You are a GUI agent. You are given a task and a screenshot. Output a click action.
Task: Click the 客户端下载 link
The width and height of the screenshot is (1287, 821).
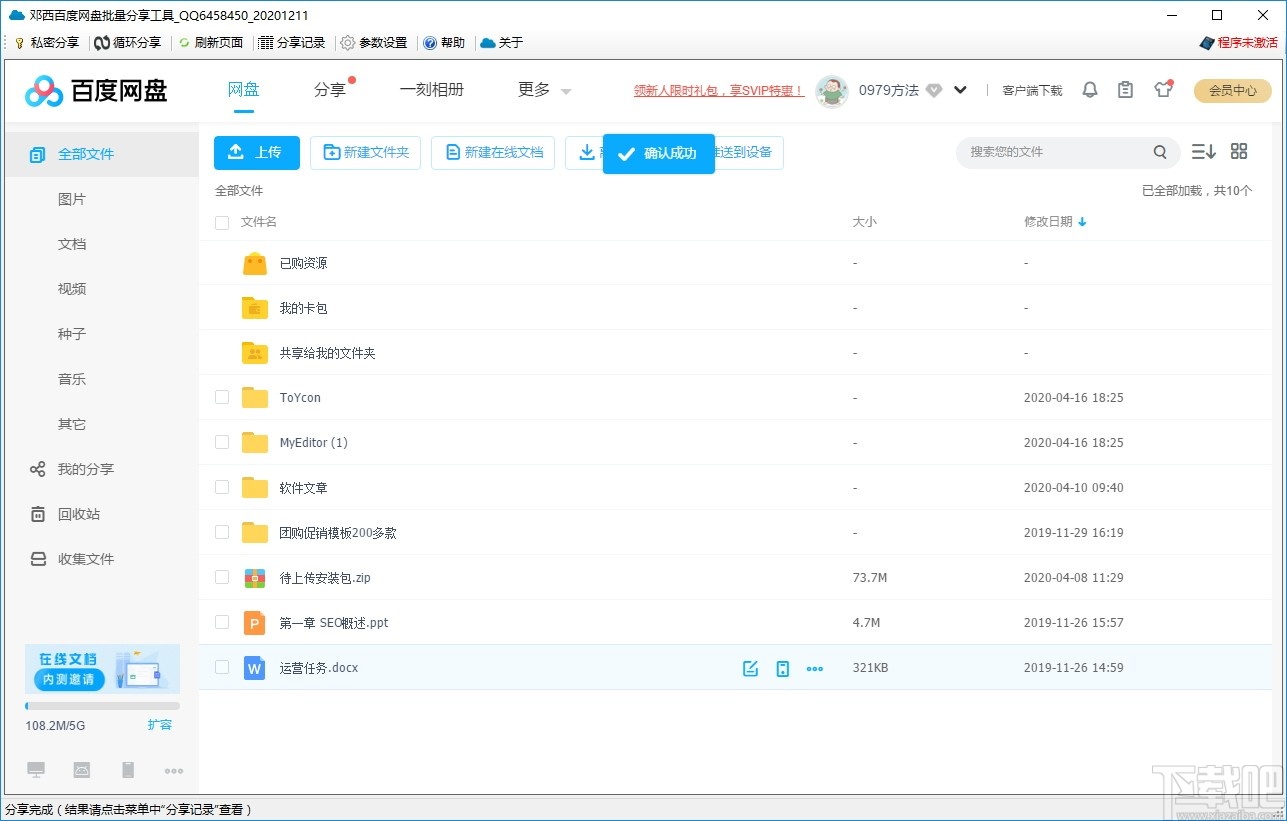coord(1032,90)
